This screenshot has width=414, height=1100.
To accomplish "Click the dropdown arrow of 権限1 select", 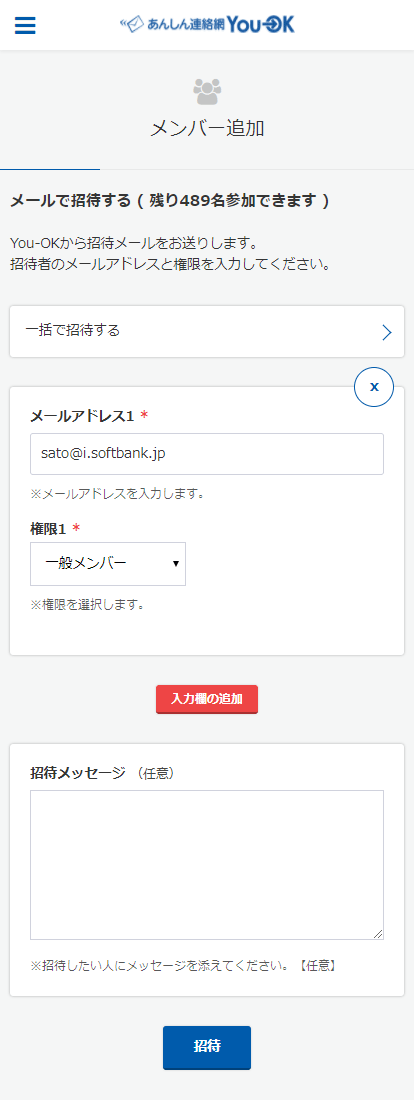I will (175, 564).
